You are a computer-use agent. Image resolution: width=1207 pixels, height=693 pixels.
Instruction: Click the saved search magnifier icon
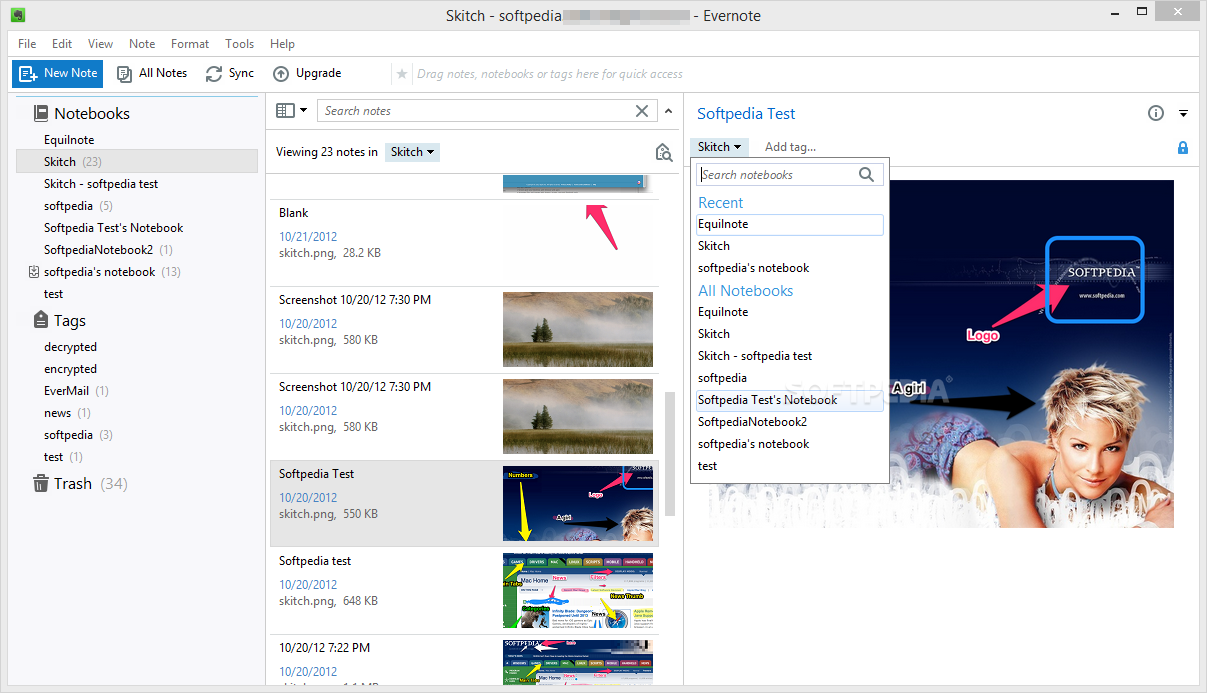click(664, 152)
